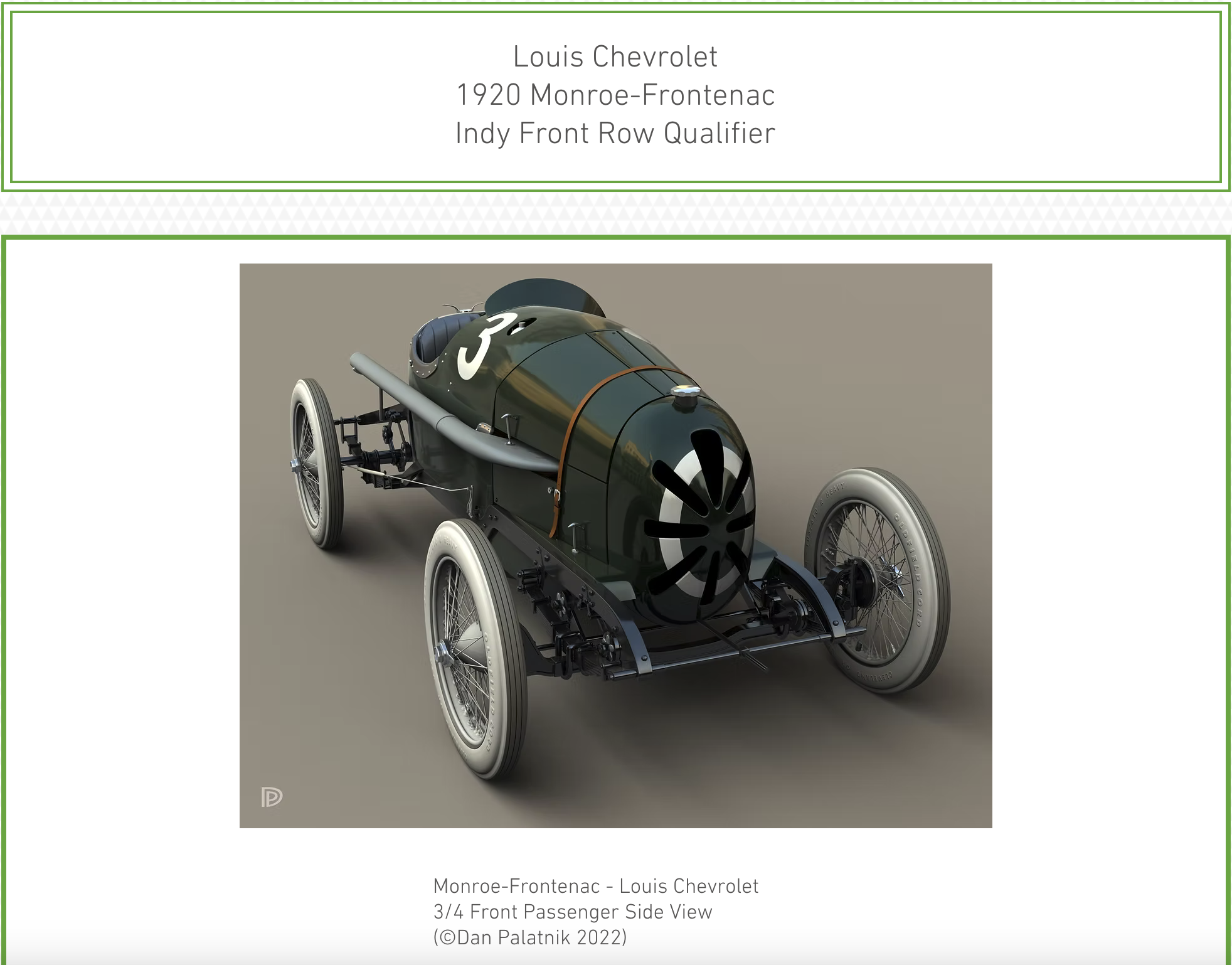Click the leather hood strap buckle
The height and width of the screenshot is (965, 1232).
[556, 496]
